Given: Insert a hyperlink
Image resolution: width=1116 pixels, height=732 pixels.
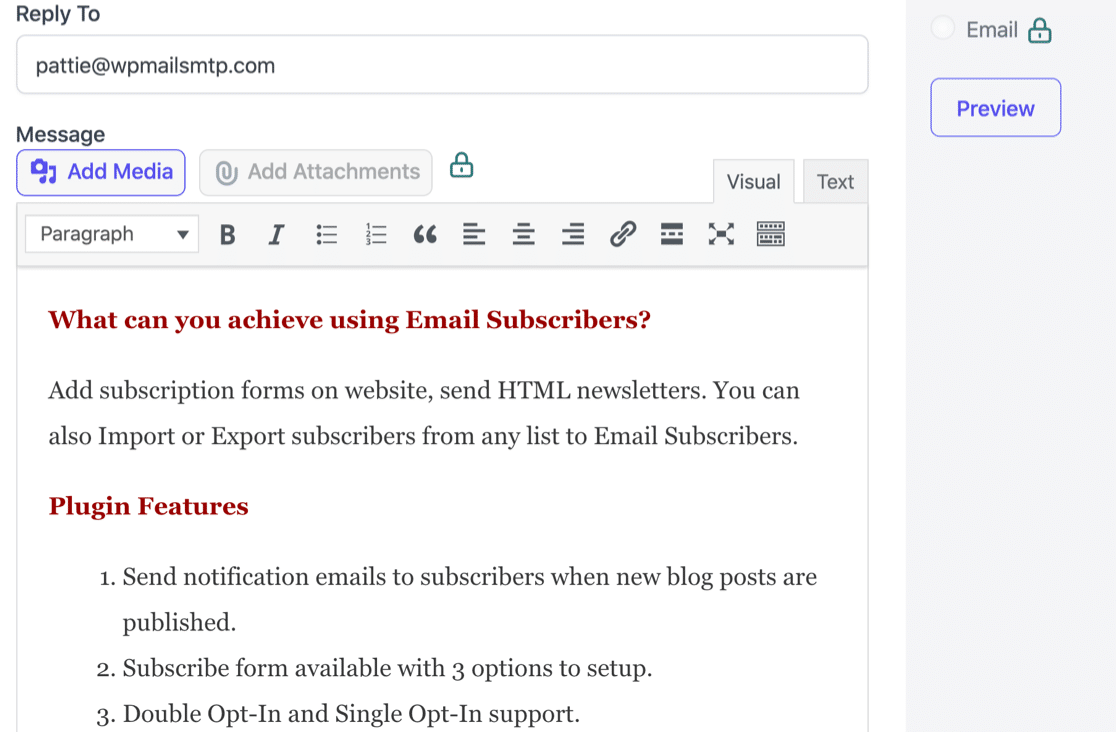Looking at the screenshot, I should tap(622, 234).
